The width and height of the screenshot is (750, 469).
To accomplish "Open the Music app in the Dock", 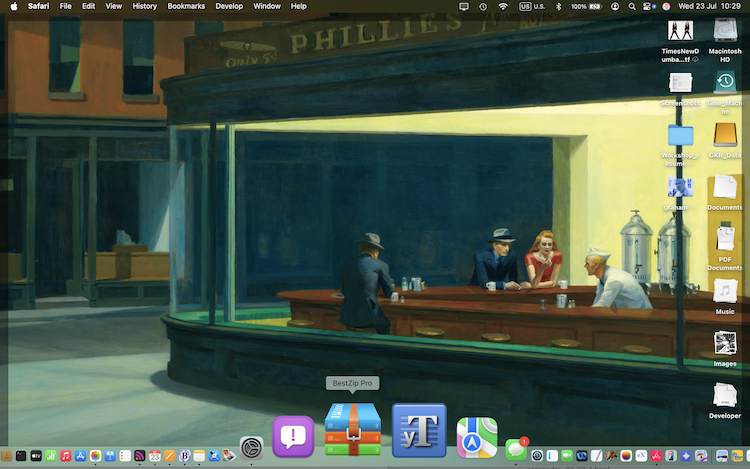I will coord(66,456).
